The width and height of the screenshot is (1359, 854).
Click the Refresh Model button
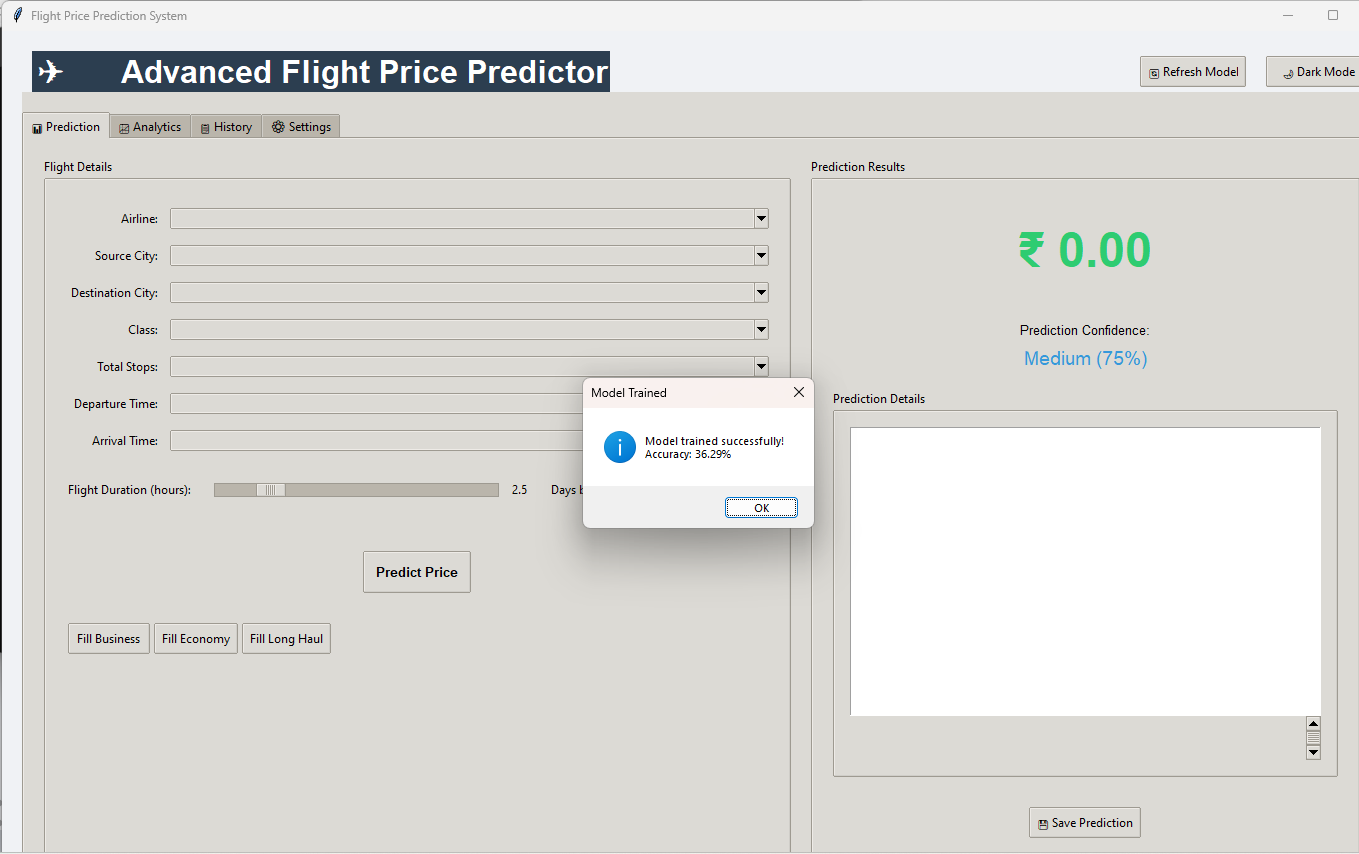1192,72
